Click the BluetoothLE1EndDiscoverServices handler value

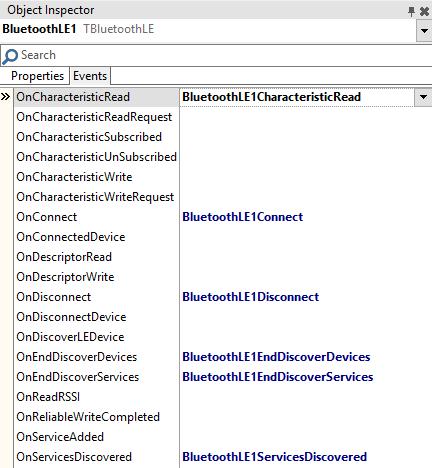pyautogui.click(x=277, y=377)
